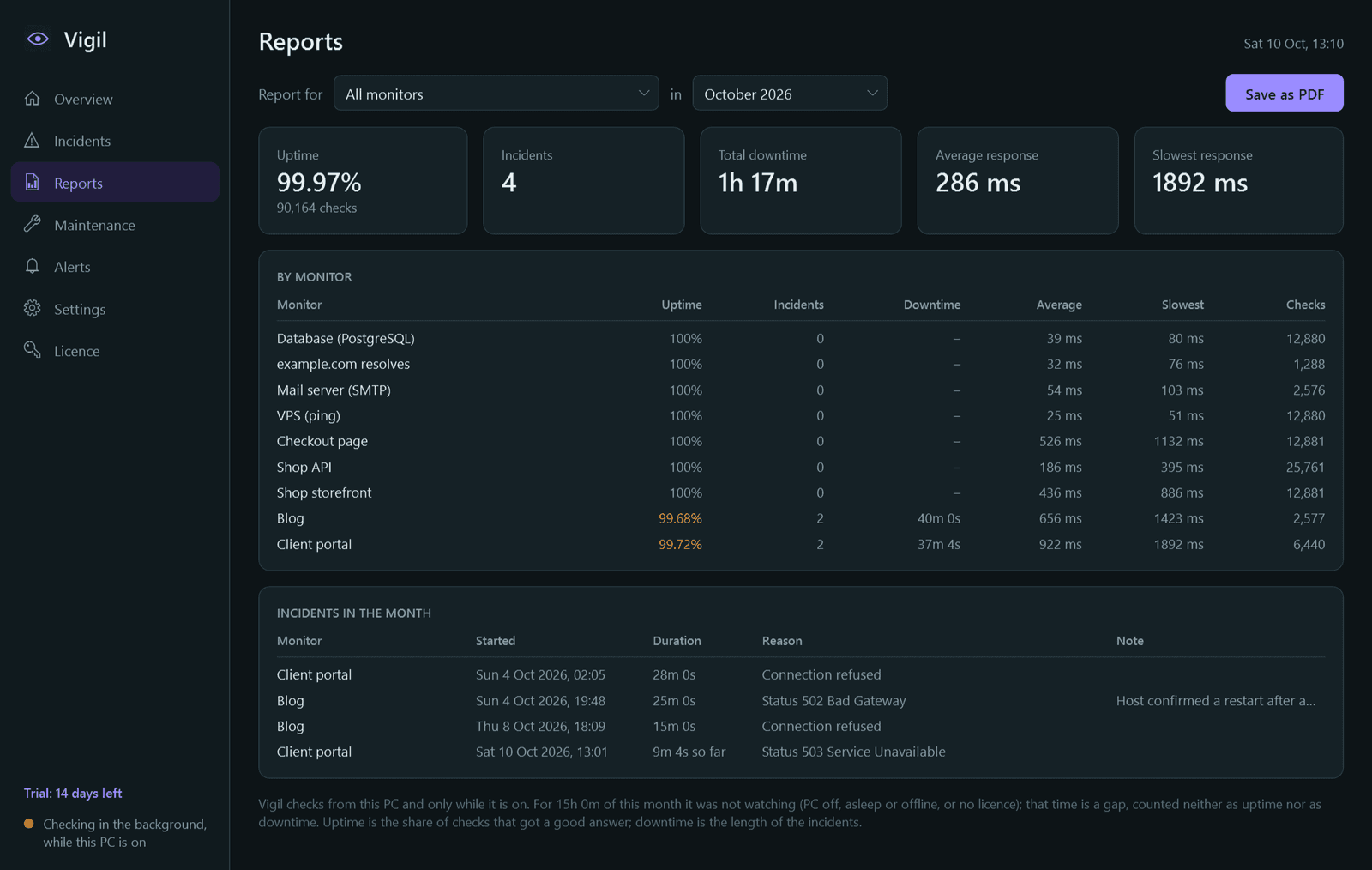Click the Checks column header
The image size is (1372, 870).
pos(1305,305)
